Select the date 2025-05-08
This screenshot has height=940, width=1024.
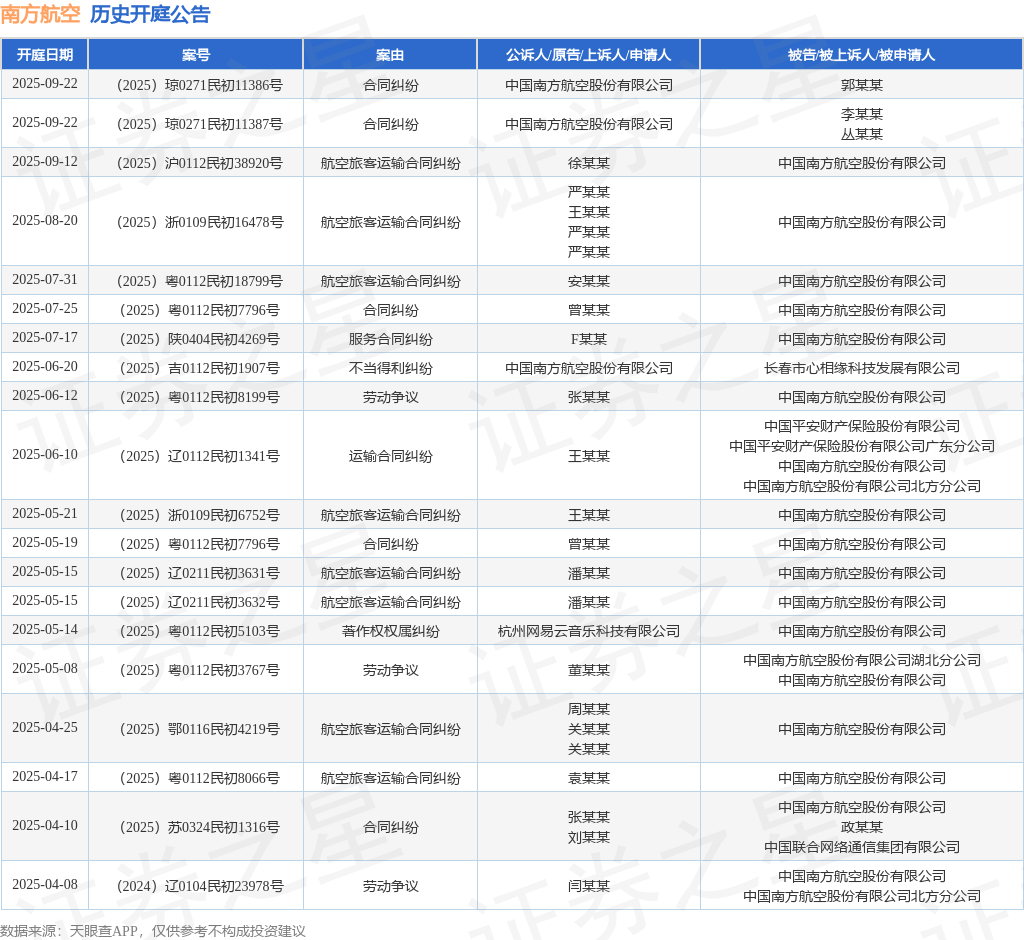(45, 668)
